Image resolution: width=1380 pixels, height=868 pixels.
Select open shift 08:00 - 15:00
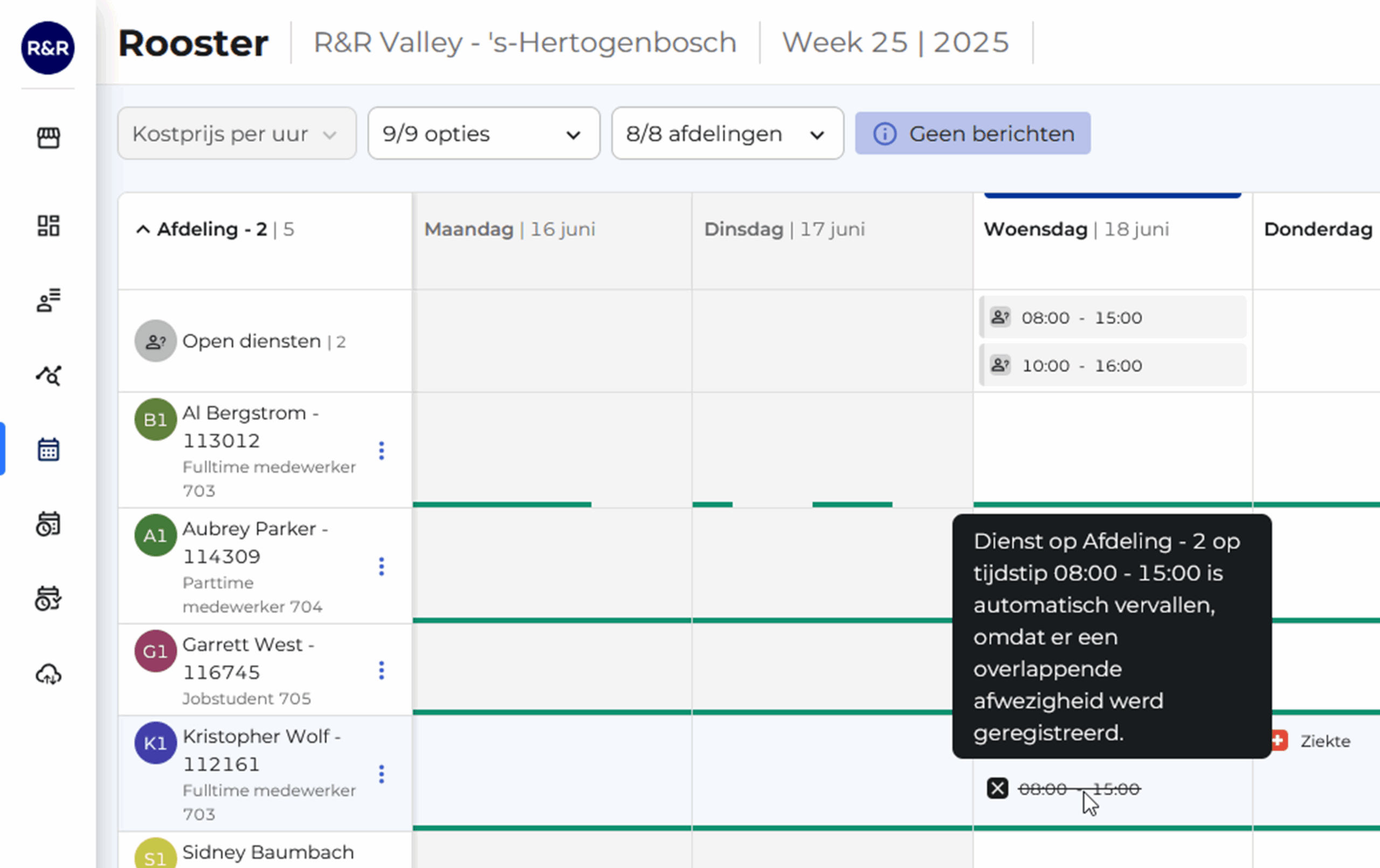1112,317
